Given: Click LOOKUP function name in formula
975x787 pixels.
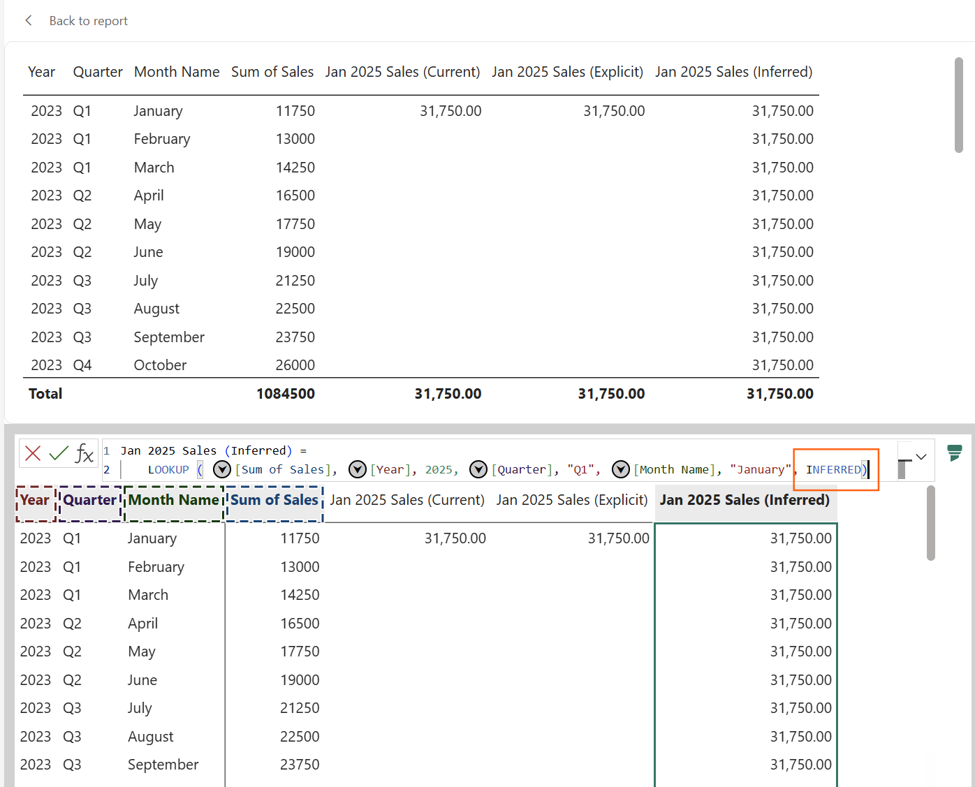Looking at the screenshot, I should click(169, 469).
